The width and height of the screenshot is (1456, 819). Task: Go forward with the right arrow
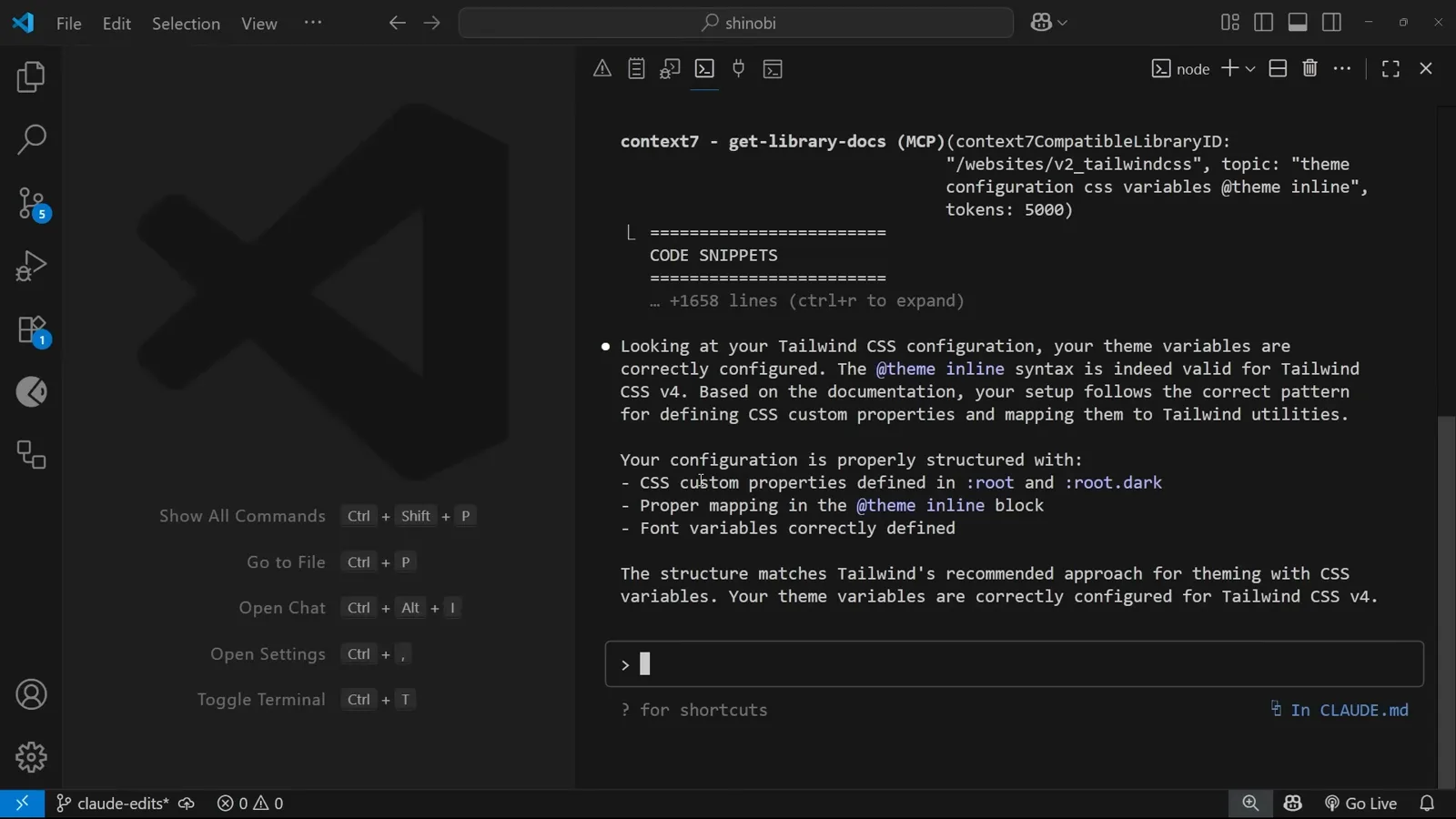pyautogui.click(x=431, y=23)
